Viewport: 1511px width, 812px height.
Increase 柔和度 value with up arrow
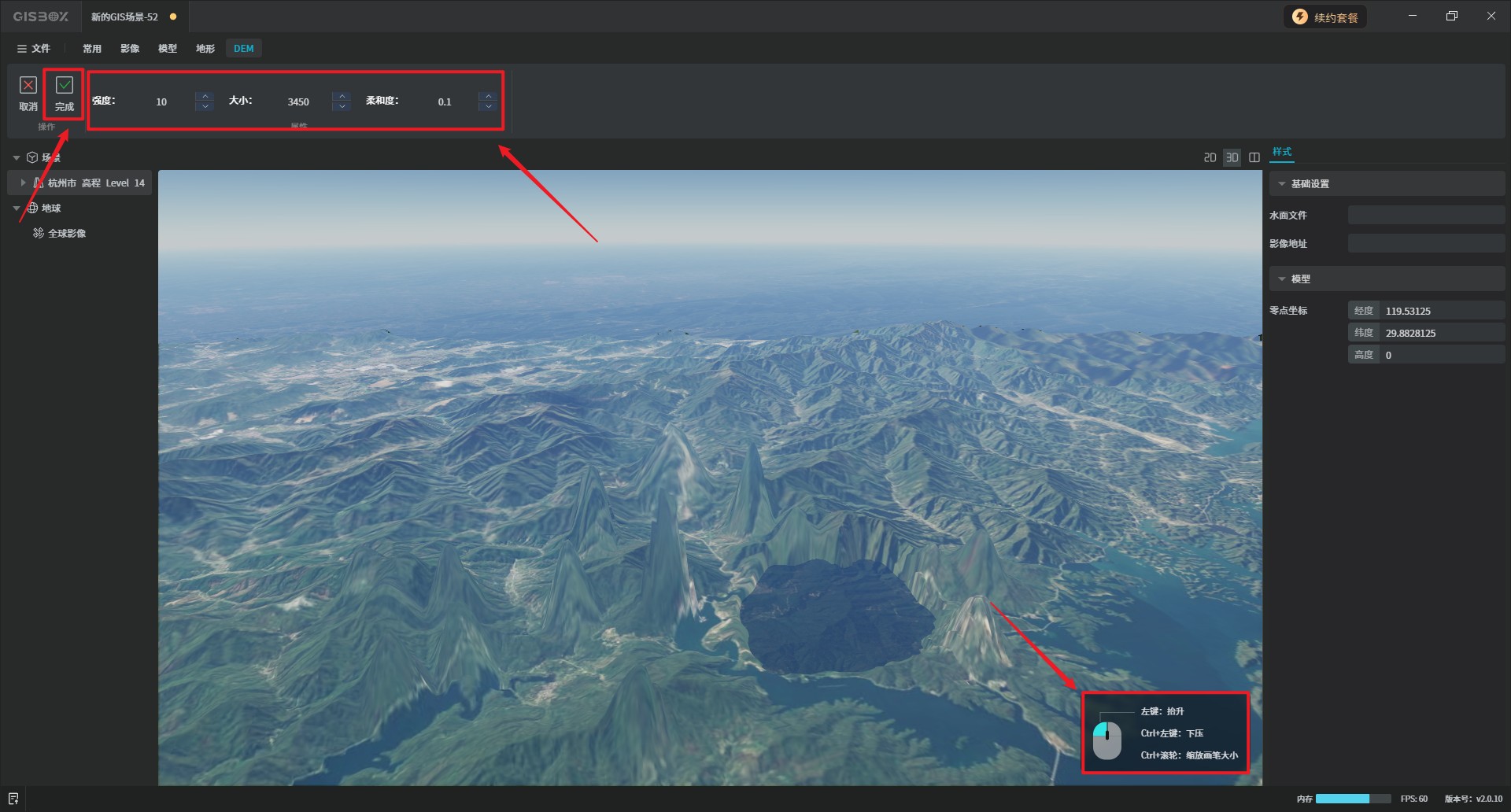point(488,96)
